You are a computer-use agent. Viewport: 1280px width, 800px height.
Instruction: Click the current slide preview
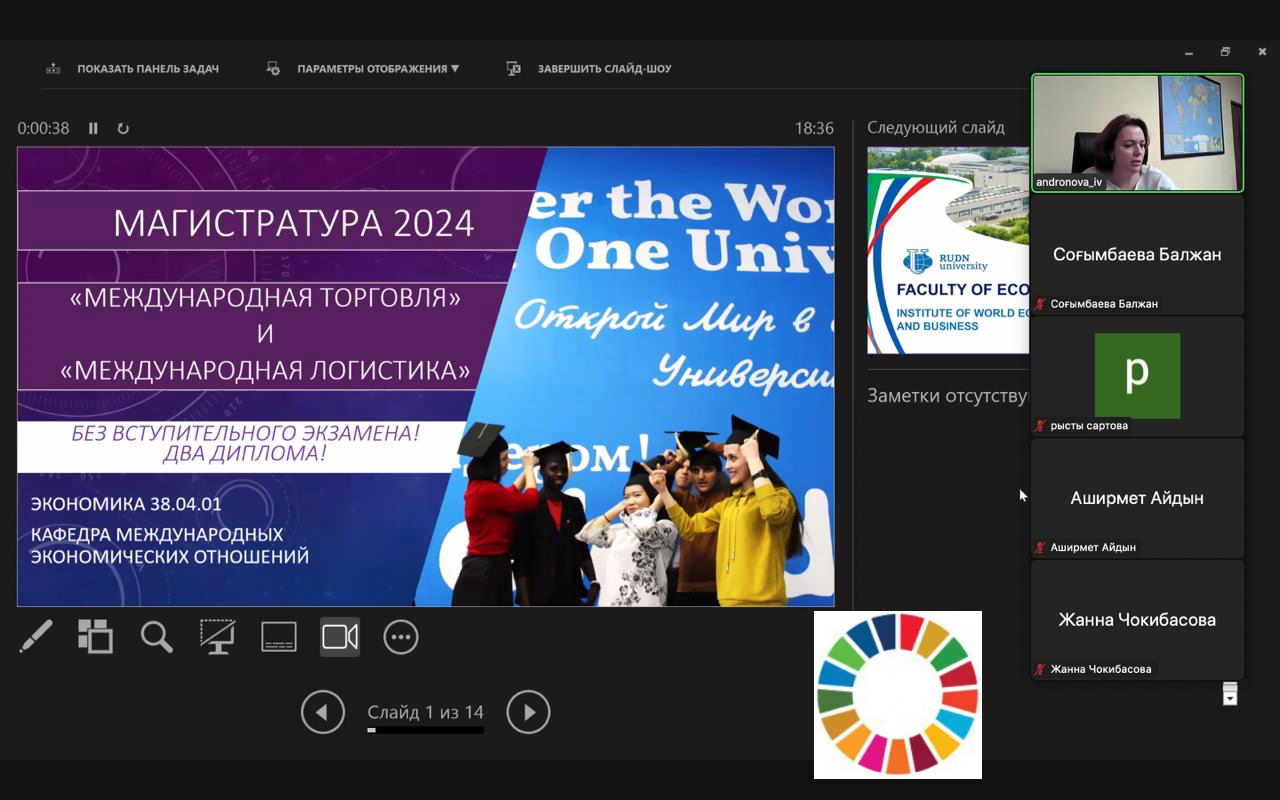pyautogui.click(x=426, y=376)
